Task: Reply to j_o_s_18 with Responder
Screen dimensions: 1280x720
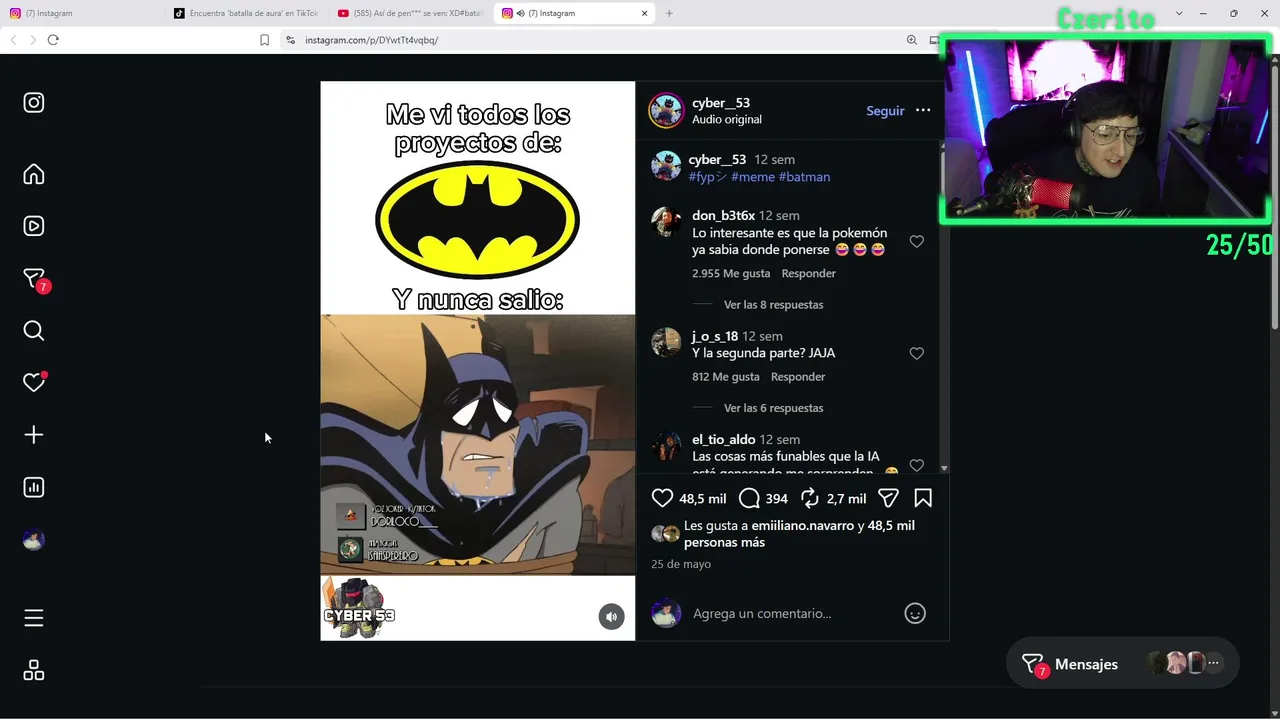Action: click(798, 377)
